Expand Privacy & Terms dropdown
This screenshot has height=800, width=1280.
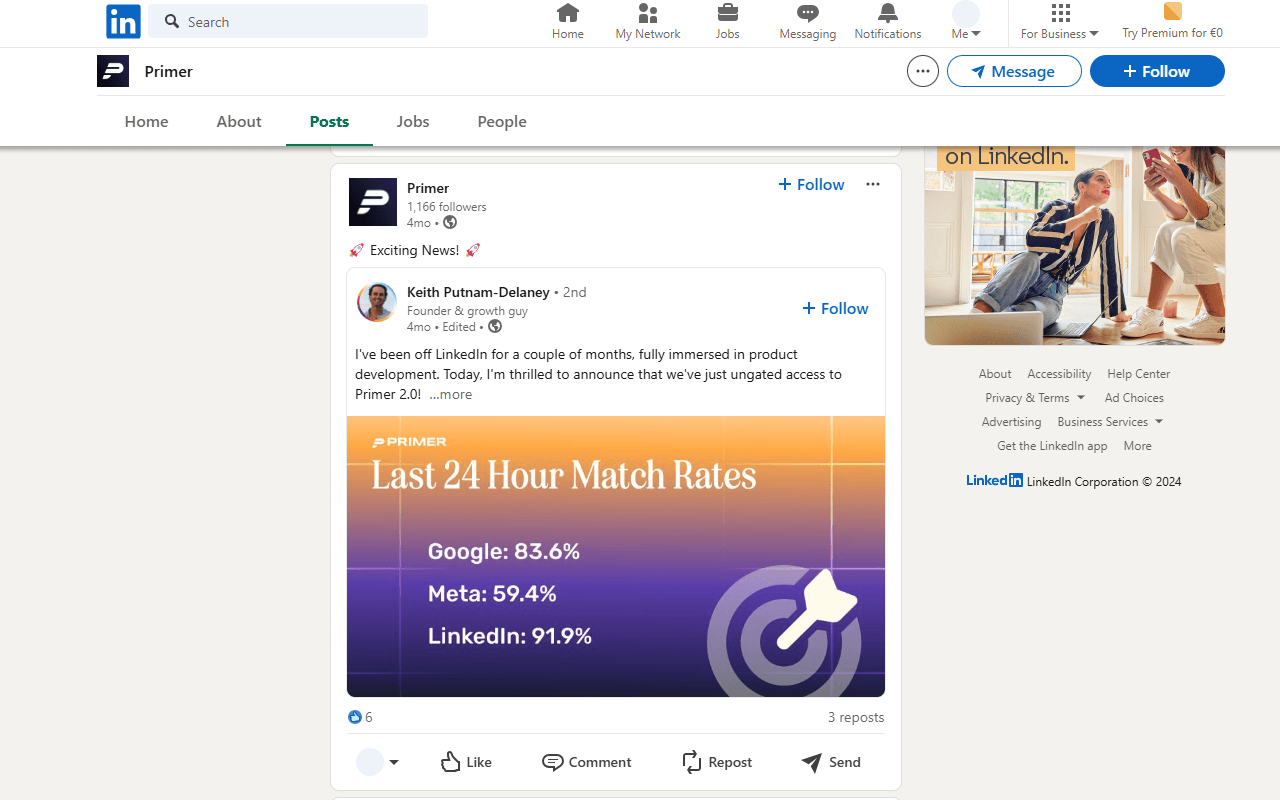pyautogui.click(x=1035, y=397)
